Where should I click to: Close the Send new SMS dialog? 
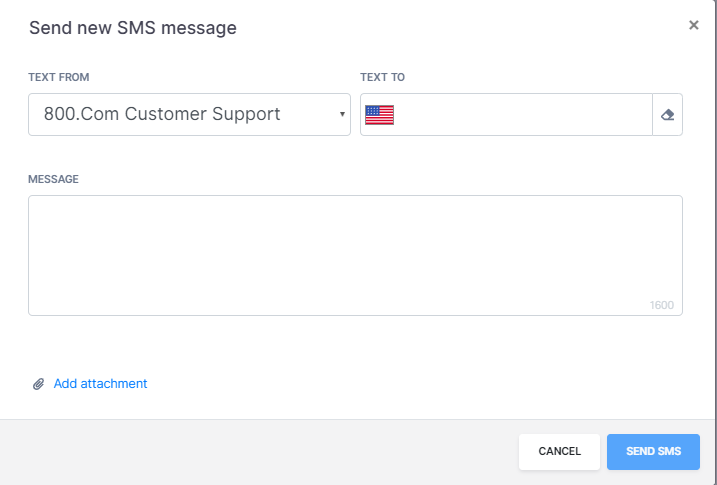pos(694,25)
